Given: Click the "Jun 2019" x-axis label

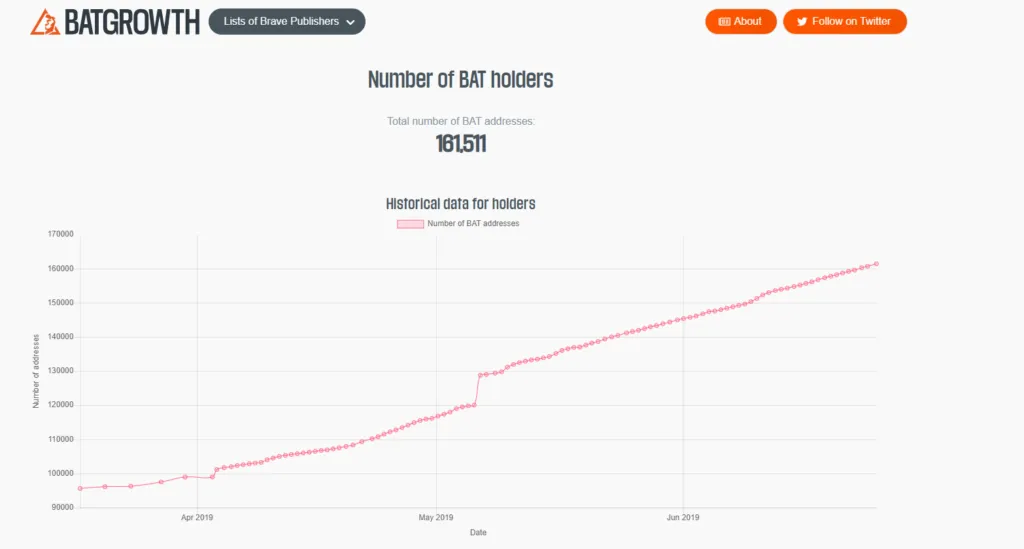Looking at the screenshot, I should (683, 518).
